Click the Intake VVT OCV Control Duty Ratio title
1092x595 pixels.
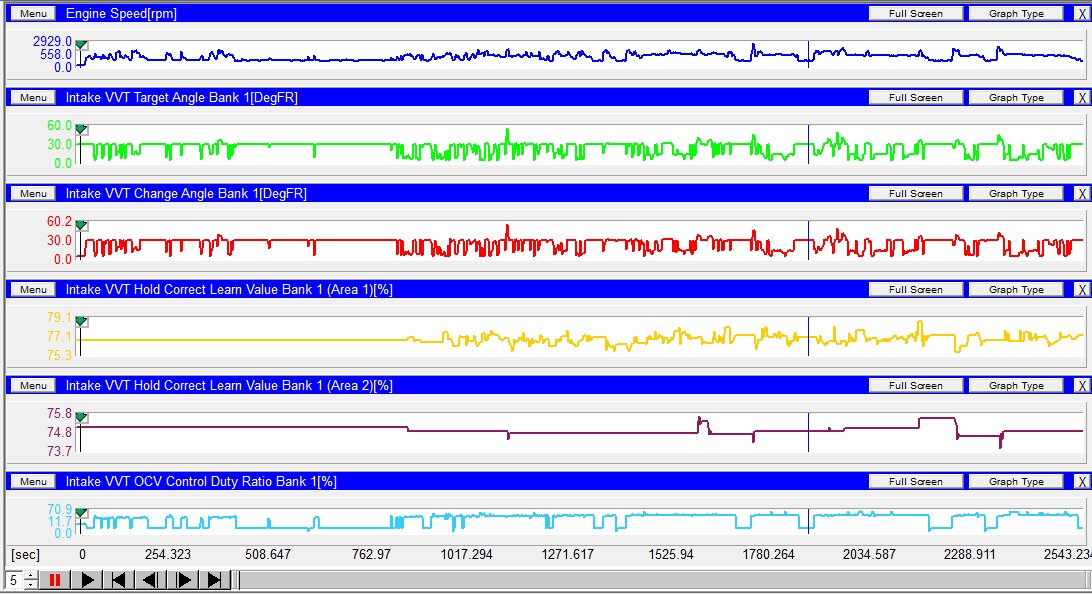(x=201, y=481)
